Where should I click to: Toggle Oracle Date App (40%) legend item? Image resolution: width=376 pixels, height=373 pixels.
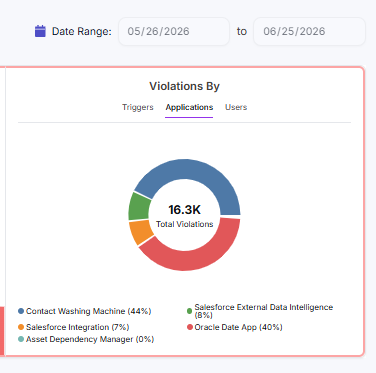(x=235, y=327)
